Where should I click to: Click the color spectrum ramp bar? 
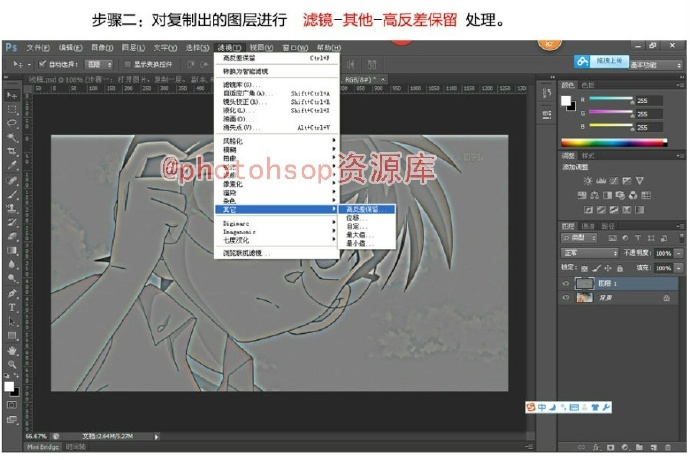point(614,142)
